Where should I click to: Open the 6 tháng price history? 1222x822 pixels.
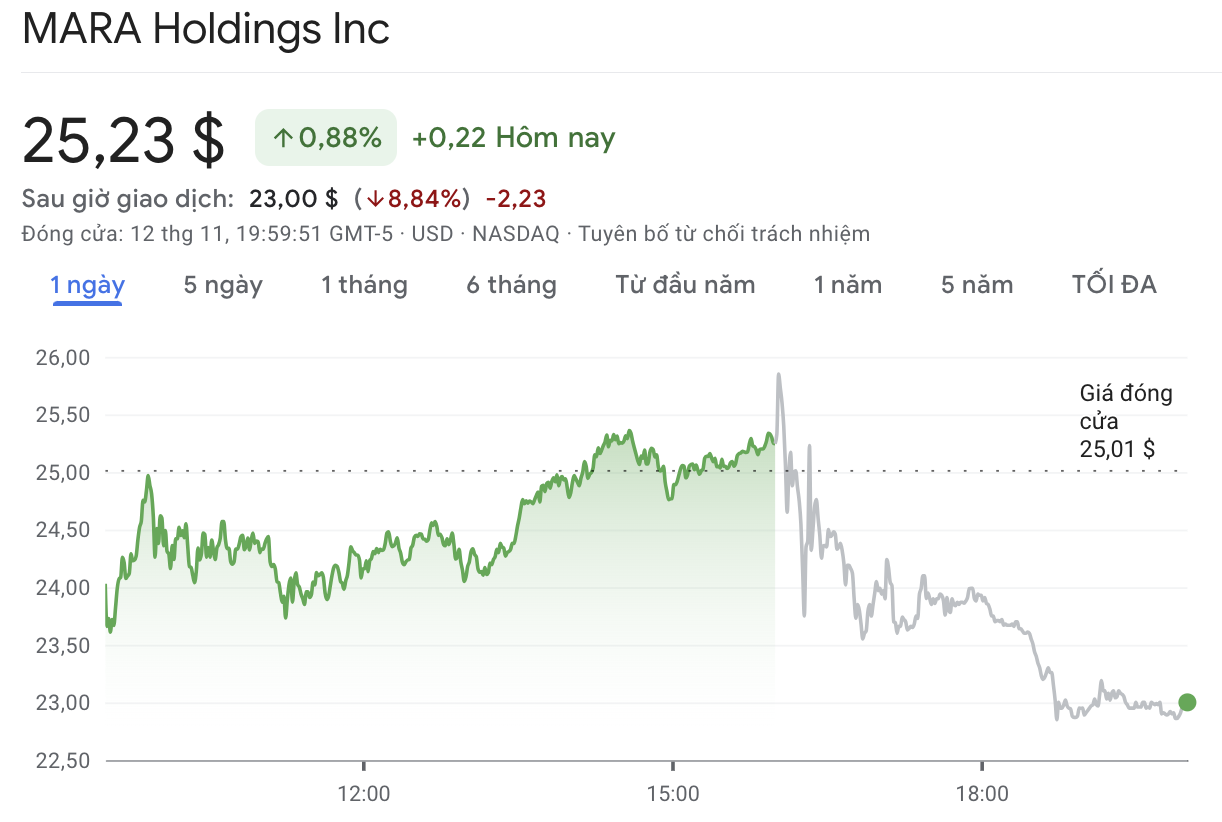pyautogui.click(x=511, y=285)
